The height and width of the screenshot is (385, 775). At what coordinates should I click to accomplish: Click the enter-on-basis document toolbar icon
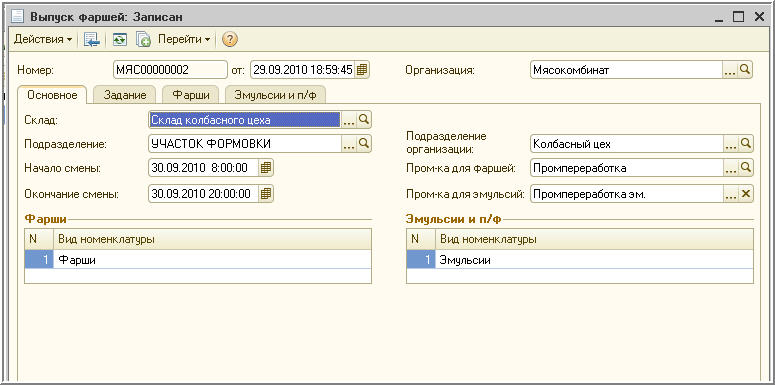[143, 40]
